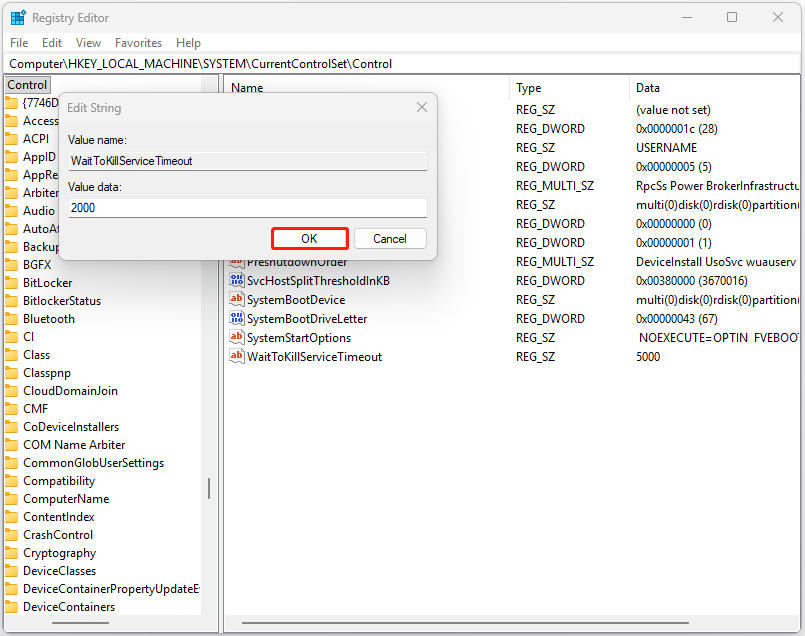
Task: Click the BitlockerStatus folder icon
Action: (11, 301)
